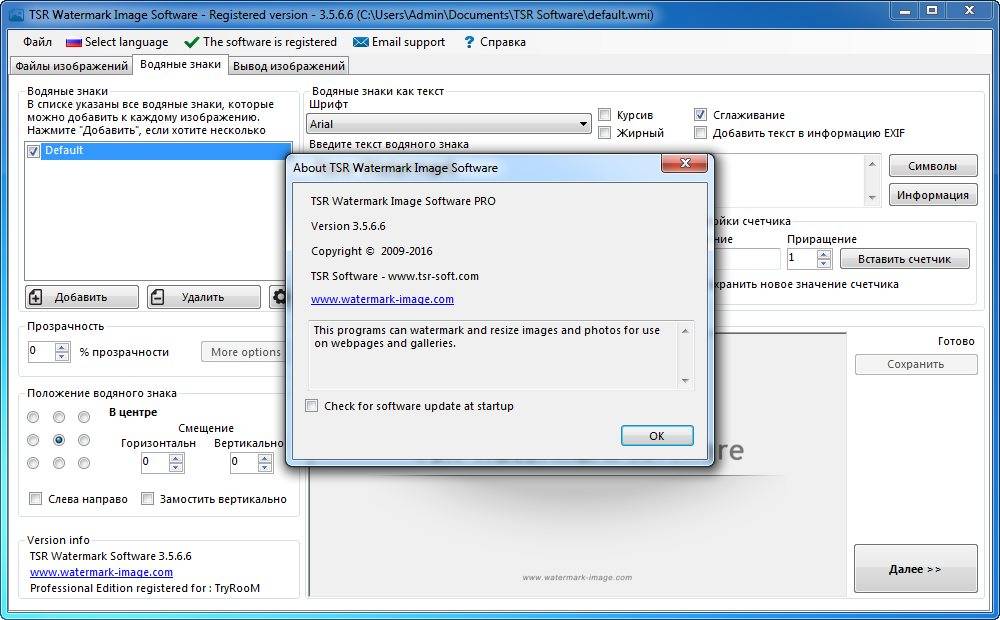The image size is (1000, 620).
Task: Click the Добавить button
Action: [x=82, y=297]
